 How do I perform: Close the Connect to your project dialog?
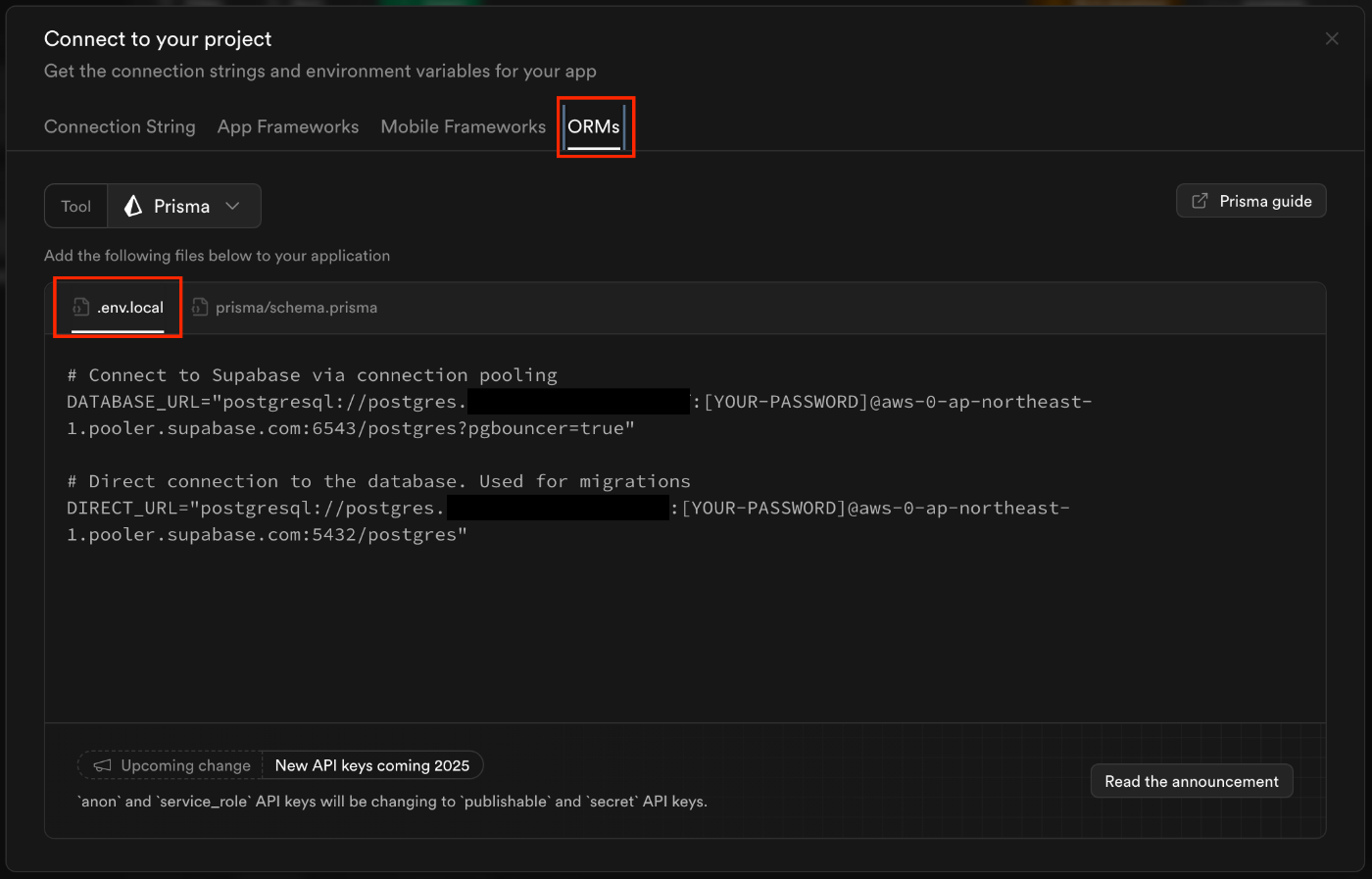pyautogui.click(x=1332, y=38)
